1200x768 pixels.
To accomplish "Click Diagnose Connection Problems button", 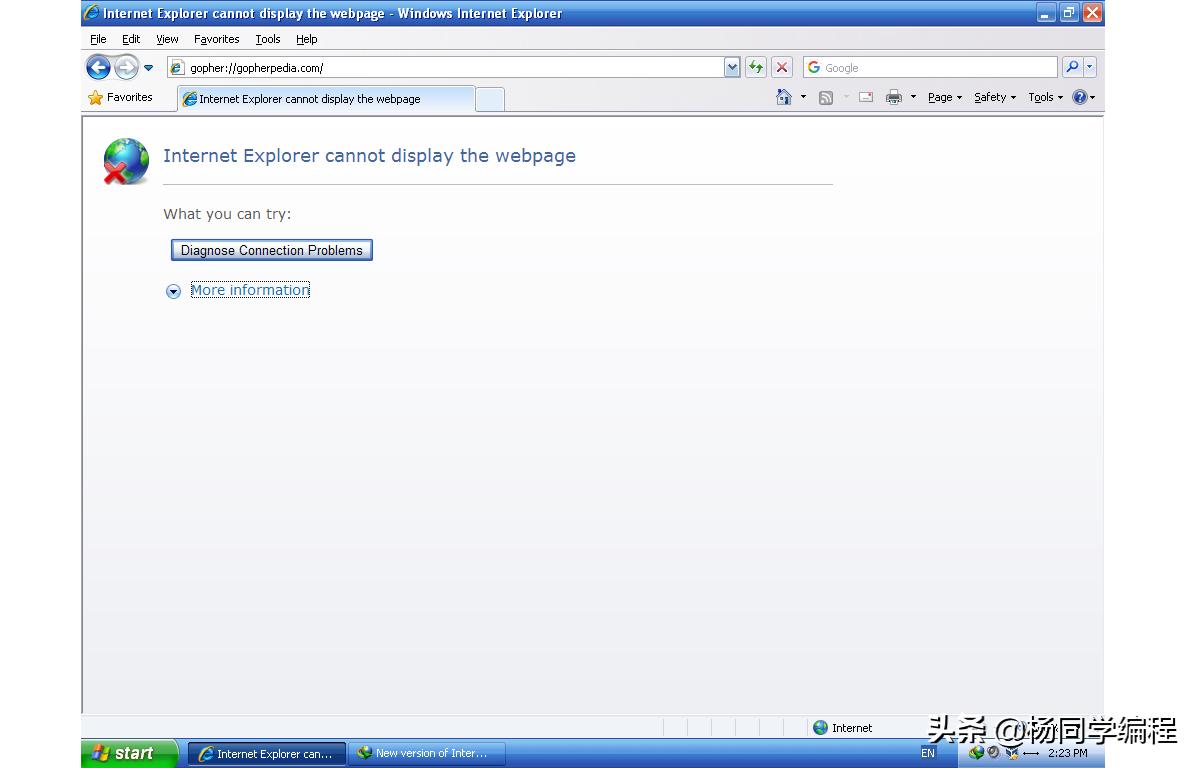I will coord(272,250).
